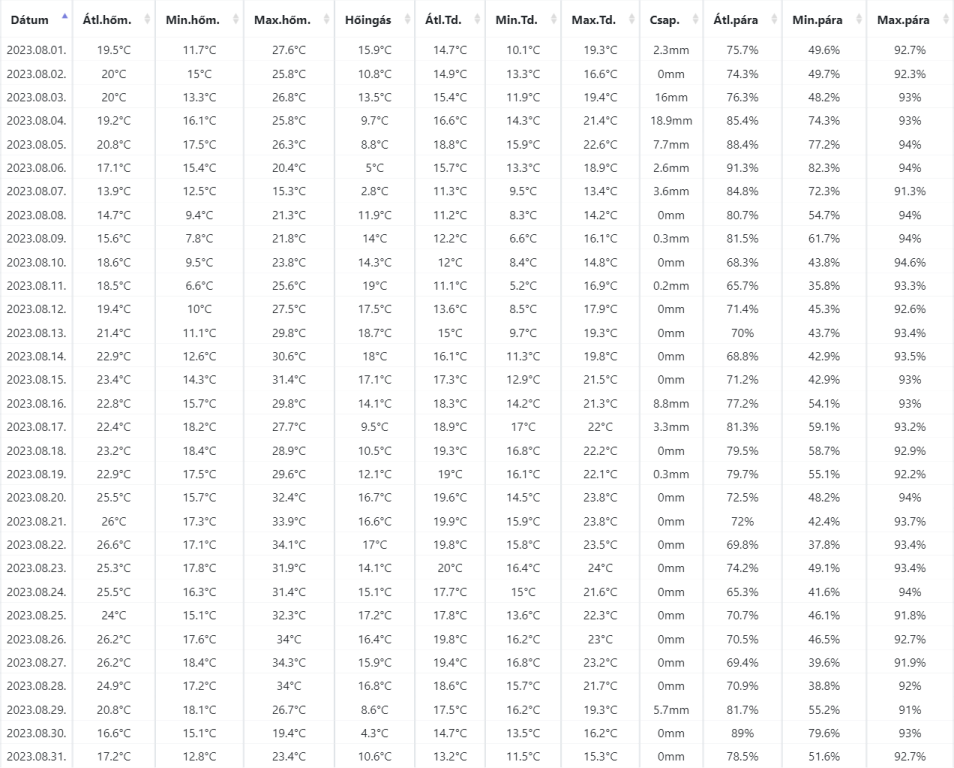Click the 18.9mm precipitation cell
Screen dimensions: 954x768
[671, 121]
